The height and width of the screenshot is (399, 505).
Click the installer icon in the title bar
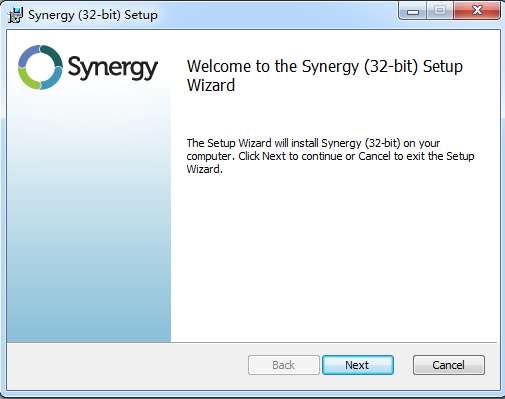coord(15,15)
